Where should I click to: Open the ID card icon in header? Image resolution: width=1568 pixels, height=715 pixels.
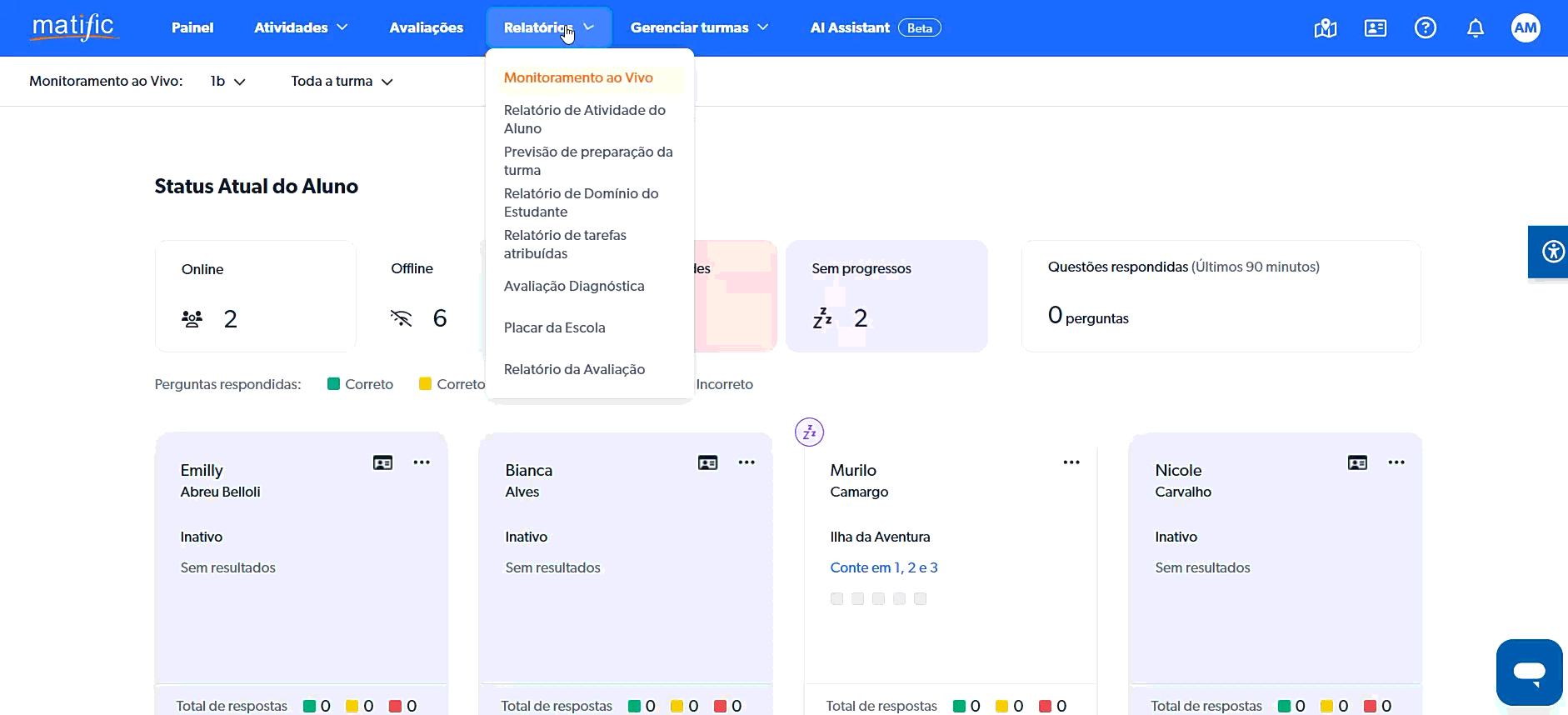point(1375,28)
